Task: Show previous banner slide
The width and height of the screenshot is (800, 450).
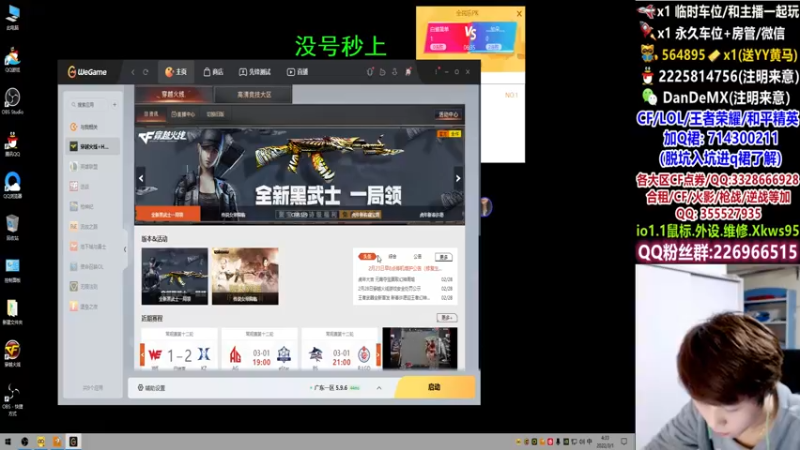Action: coord(141,178)
